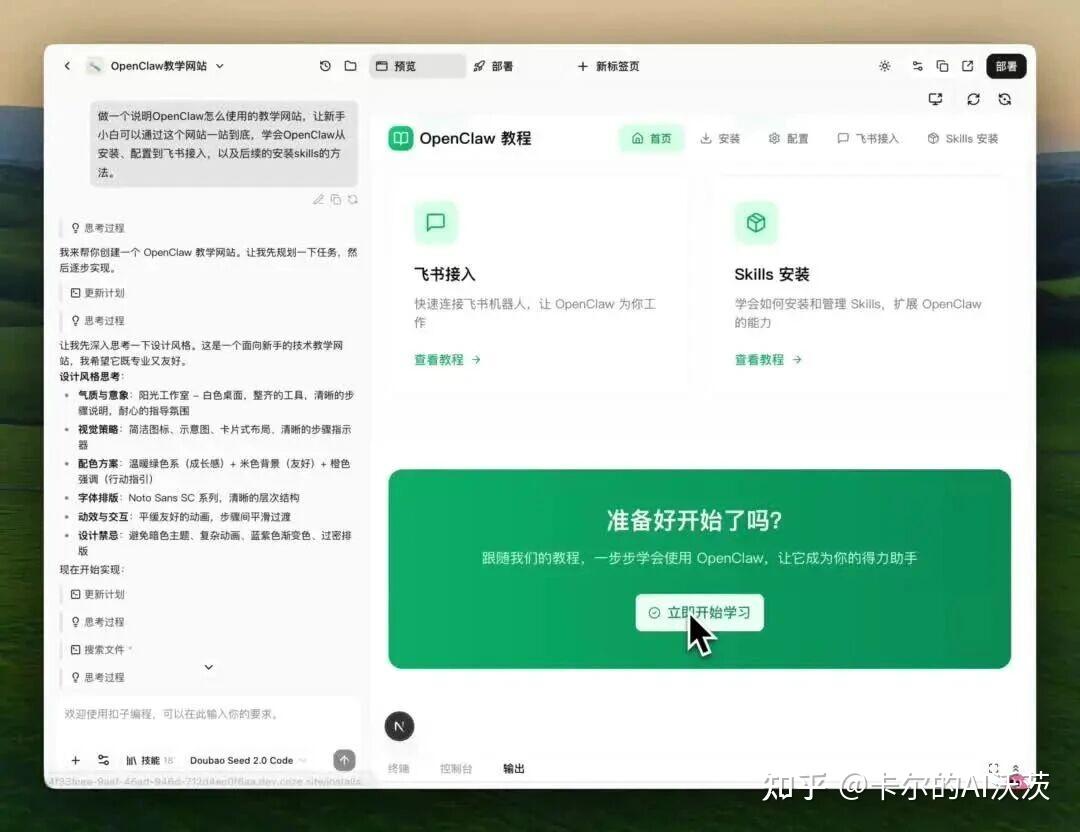The height and width of the screenshot is (832, 1080).
Task: Switch preview device with monitor icon
Action: (x=935, y=99)
